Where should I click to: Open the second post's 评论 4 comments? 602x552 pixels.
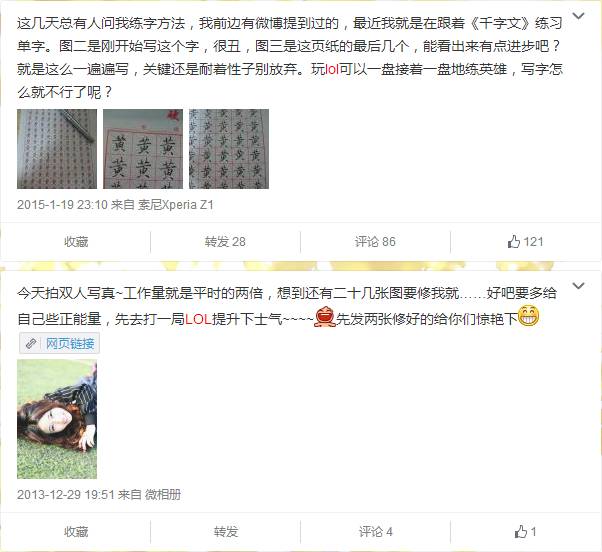[x=375, y=532]
